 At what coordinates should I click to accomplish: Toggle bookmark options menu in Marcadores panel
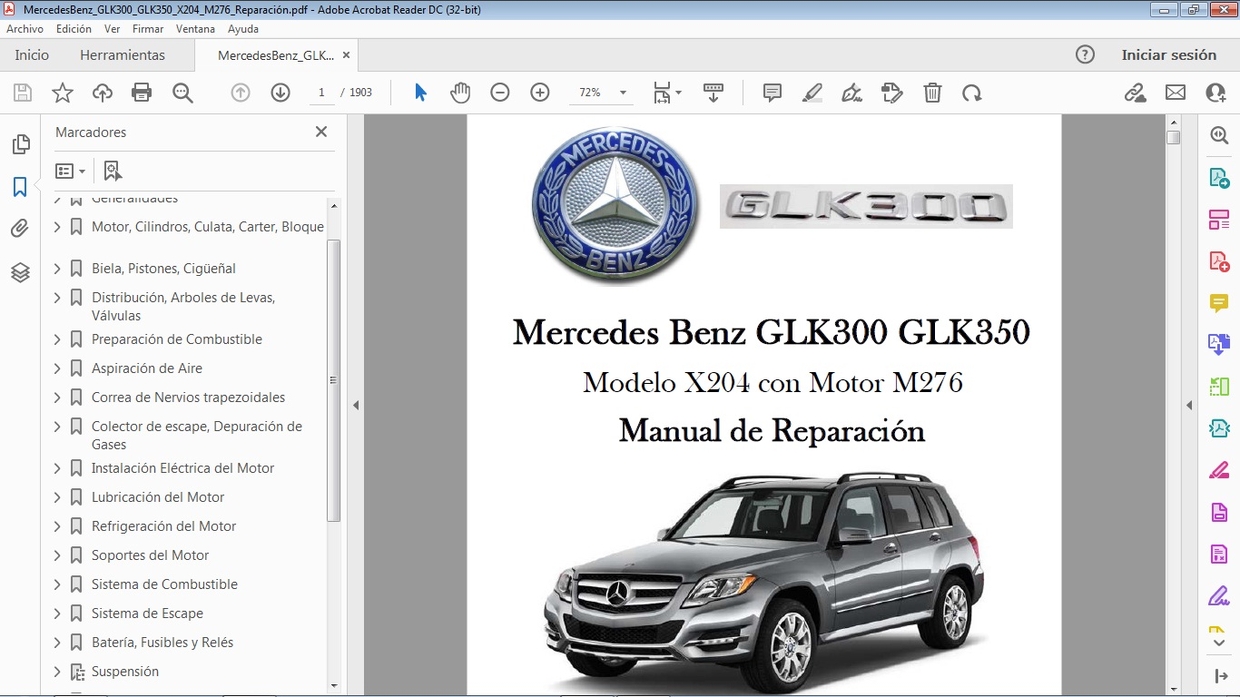tap(70, 170)
